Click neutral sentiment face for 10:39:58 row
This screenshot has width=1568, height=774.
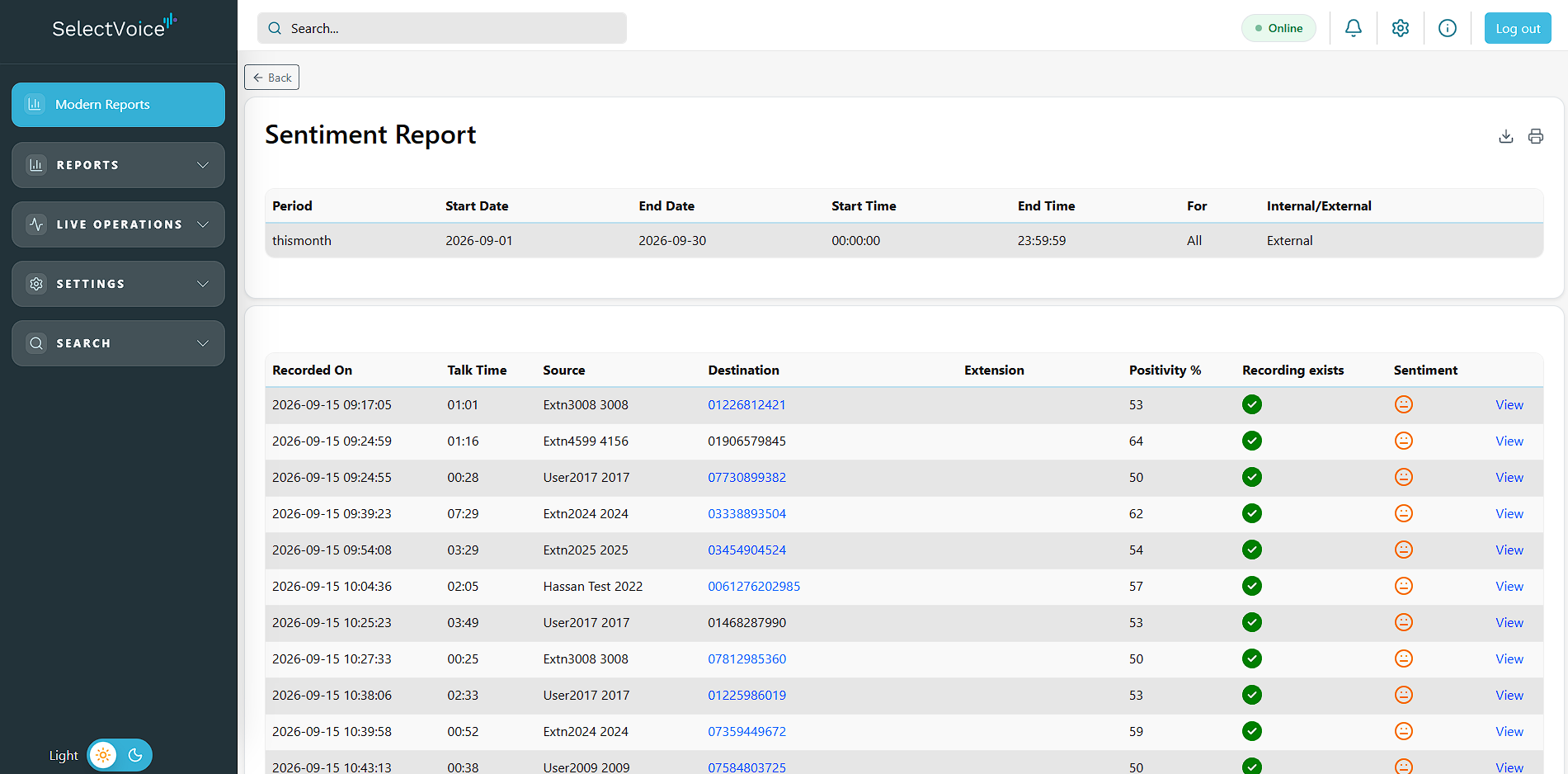(1404, 731)
